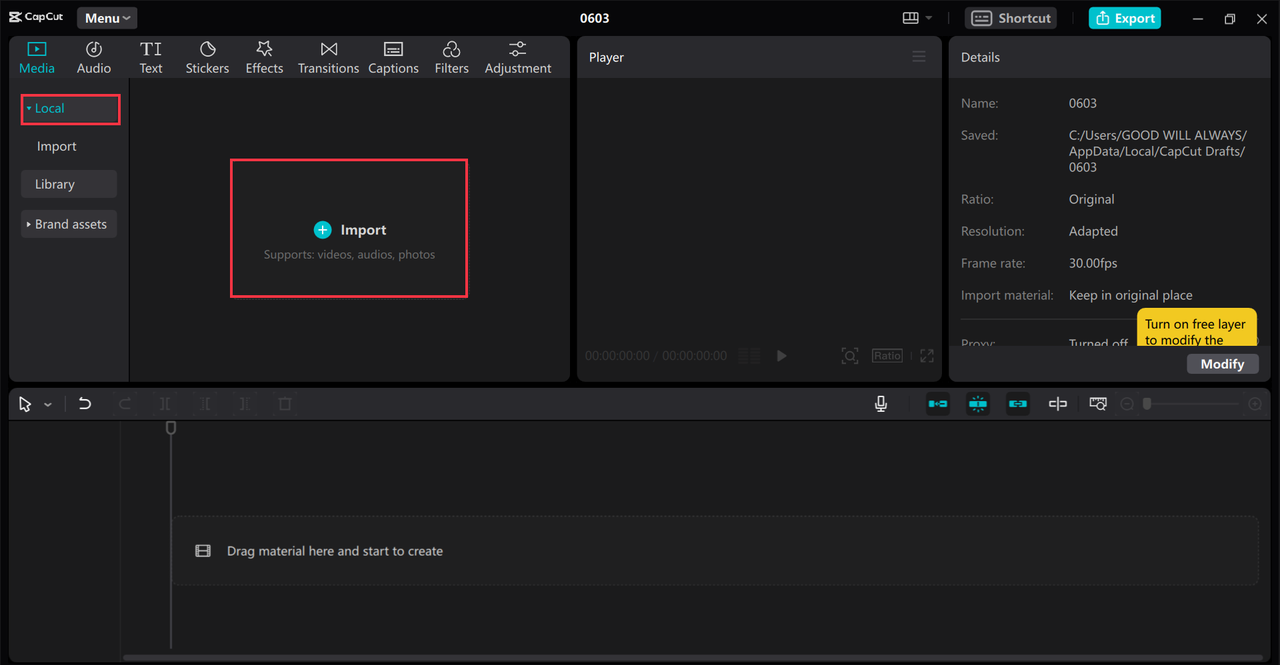This screenshot has width=1280, height=665.
Task: Redo the last action
Action: 125,404
